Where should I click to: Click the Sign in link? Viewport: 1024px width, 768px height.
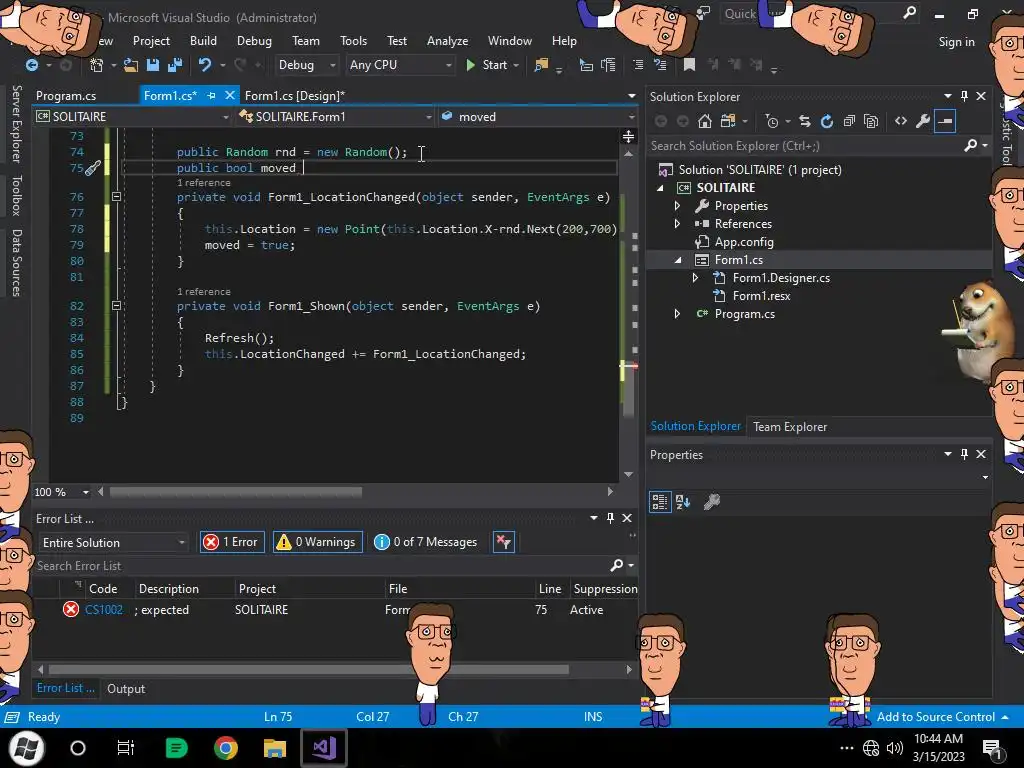pos(956,42)
